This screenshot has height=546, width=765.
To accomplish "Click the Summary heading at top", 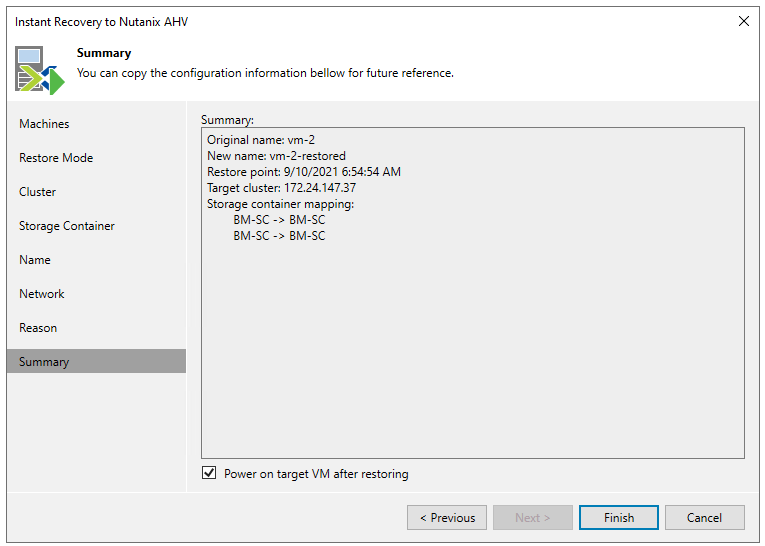I will coord(104,53).
